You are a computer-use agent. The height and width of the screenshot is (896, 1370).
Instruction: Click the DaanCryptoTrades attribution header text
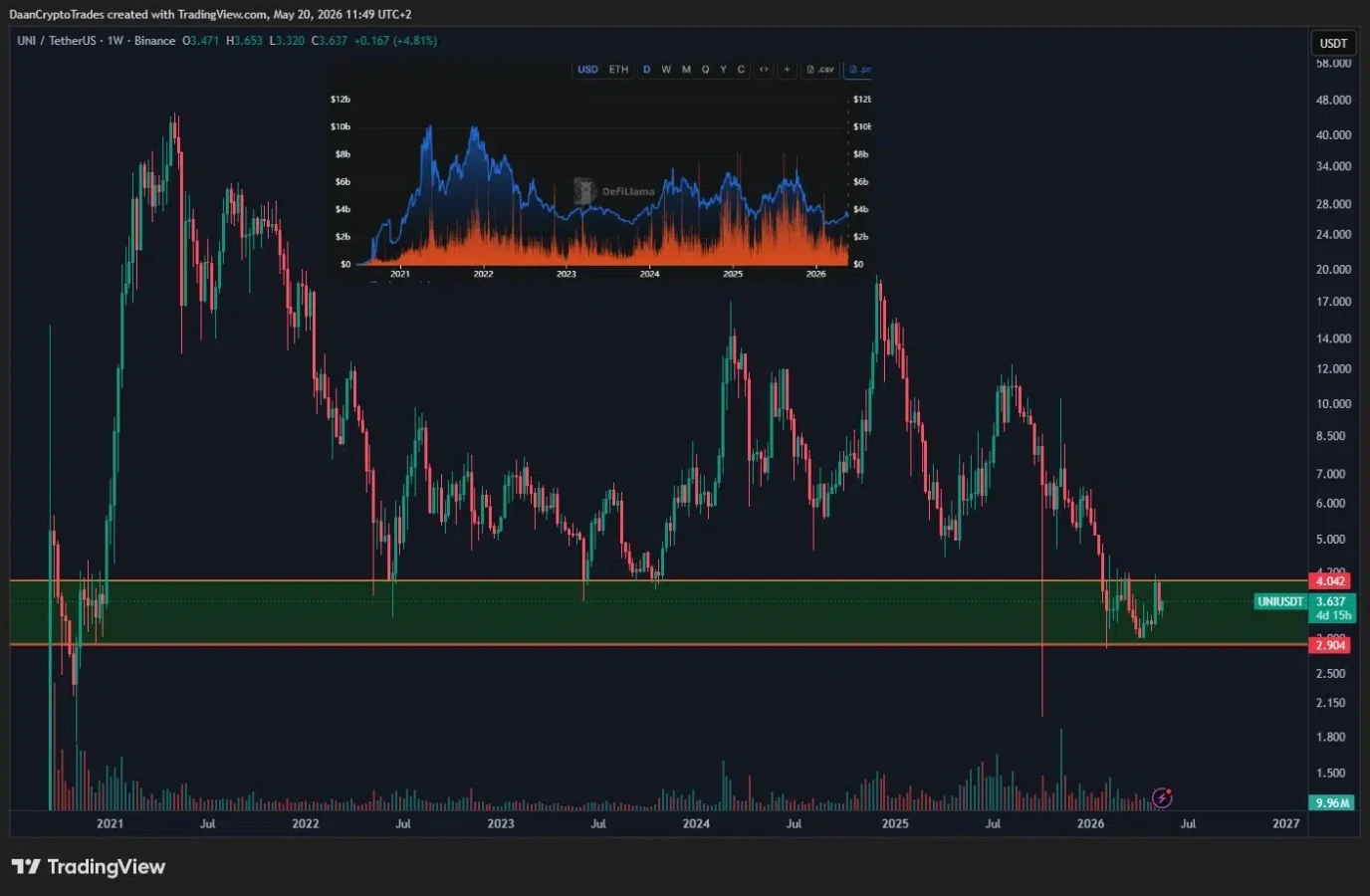point(210,14)
